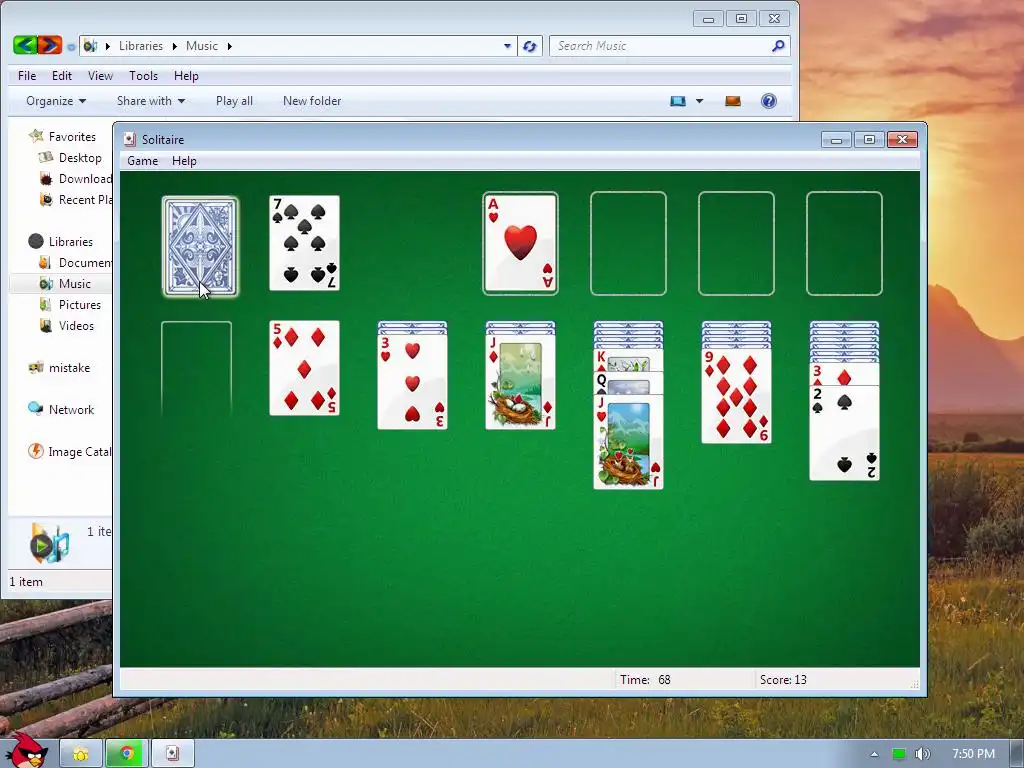
Task: Open the file explorer taskbar icon
Action: (80, 754)
